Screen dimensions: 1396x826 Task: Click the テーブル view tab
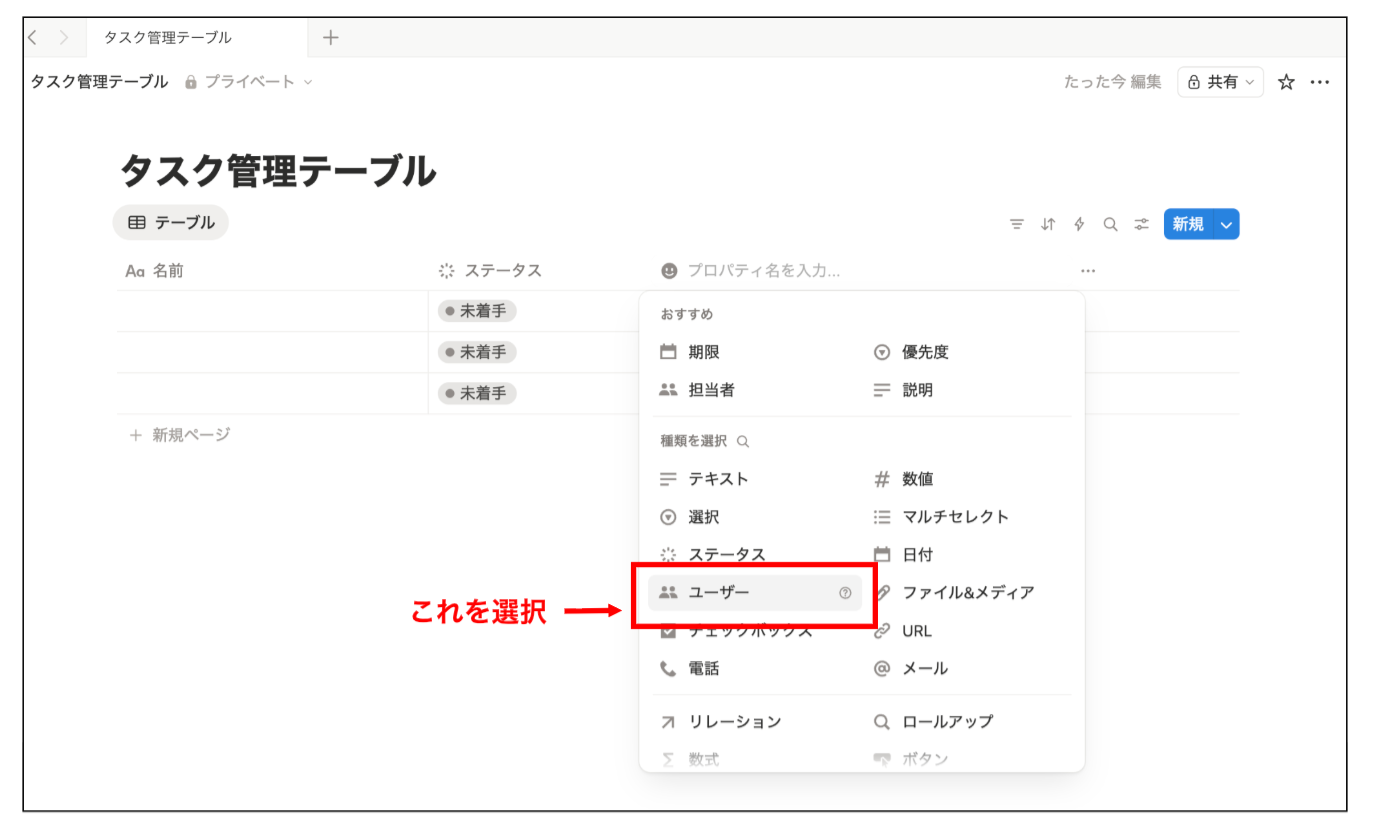point(170,223)
